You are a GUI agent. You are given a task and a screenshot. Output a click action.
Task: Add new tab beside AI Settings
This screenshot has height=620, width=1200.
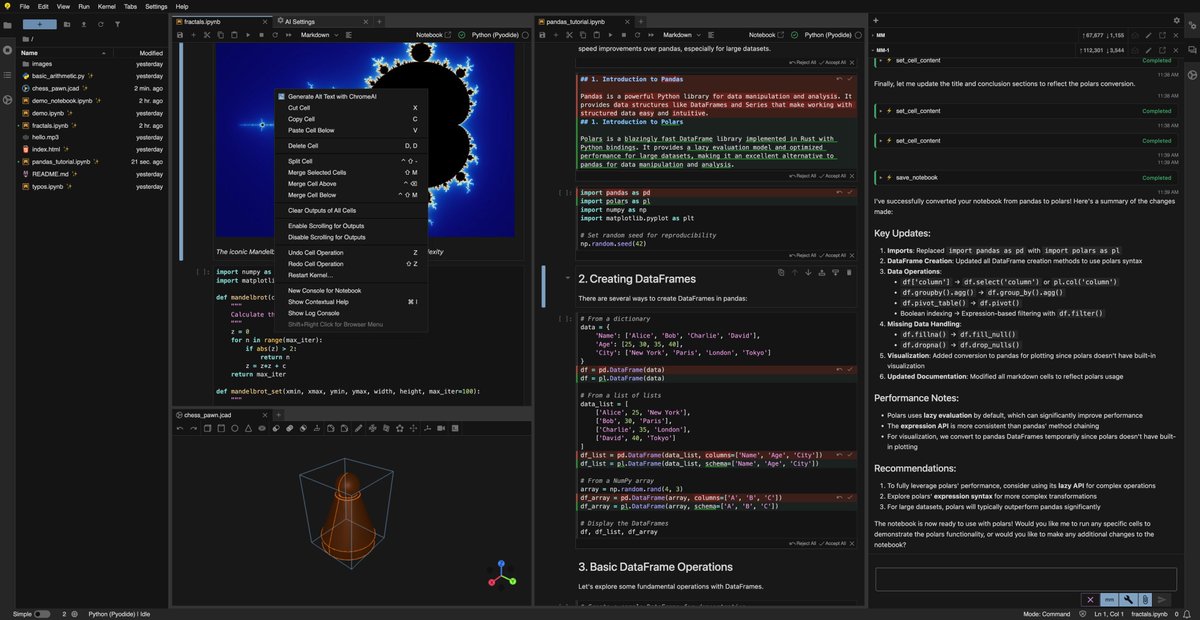pyautogui.click(x=380, y=21)
